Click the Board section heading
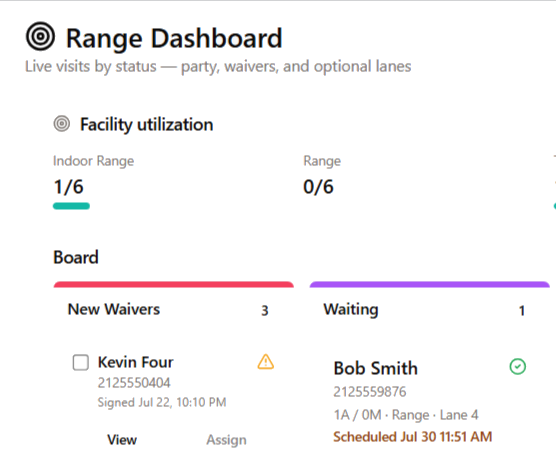The height and width of the screenshot is (465, 556). (x=76, y=257)
